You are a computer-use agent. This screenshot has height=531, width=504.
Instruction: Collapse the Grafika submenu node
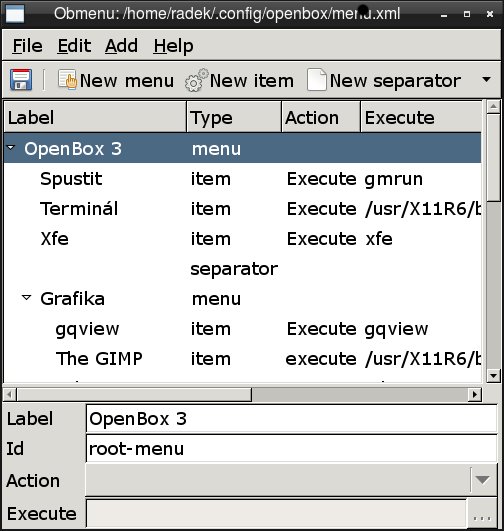click(x=26, y=298)
